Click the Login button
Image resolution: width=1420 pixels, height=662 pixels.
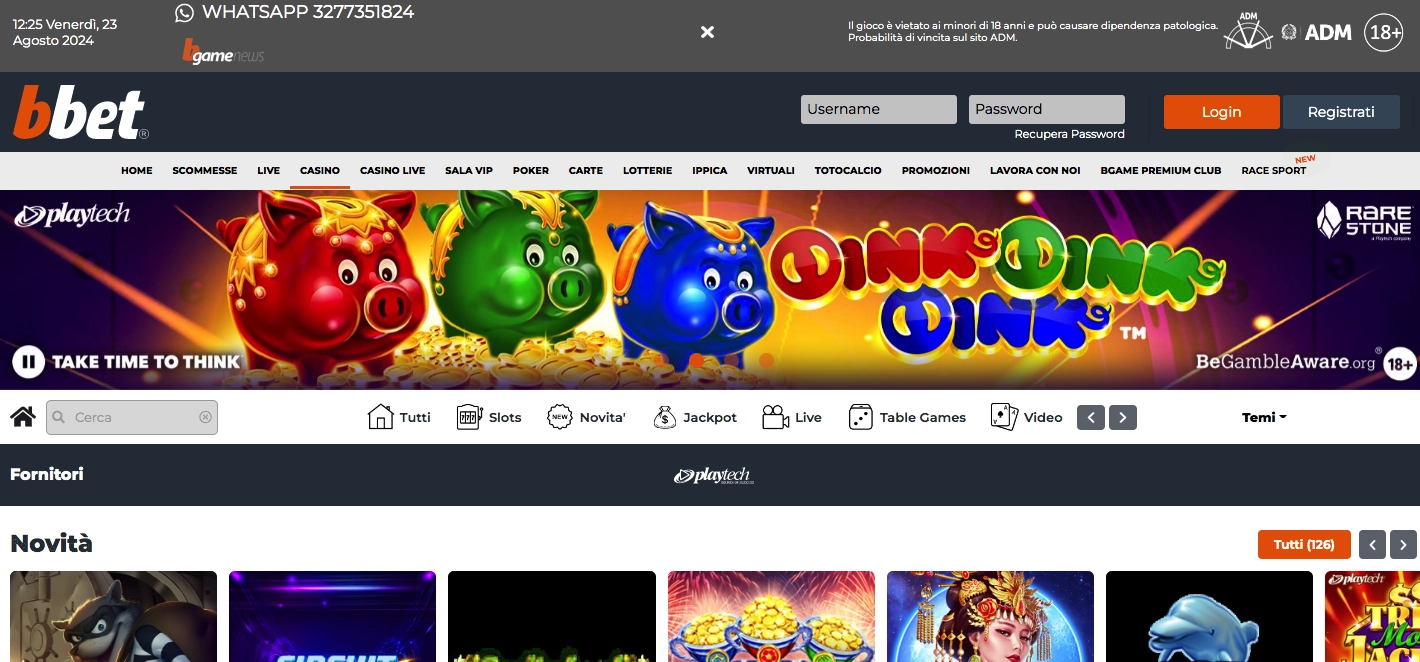pyautogui.click(x=1221, y=112)
